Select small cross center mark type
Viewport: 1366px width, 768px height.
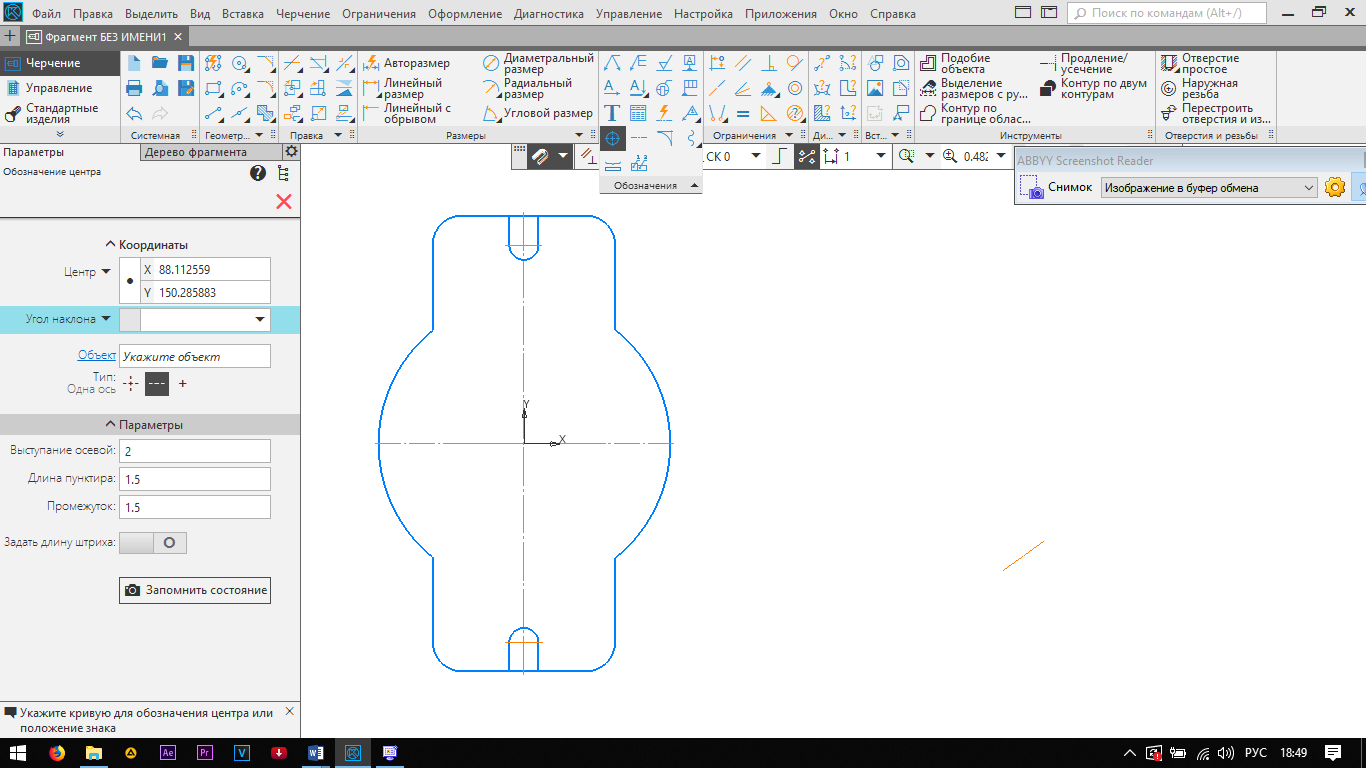tap(182, 383)
